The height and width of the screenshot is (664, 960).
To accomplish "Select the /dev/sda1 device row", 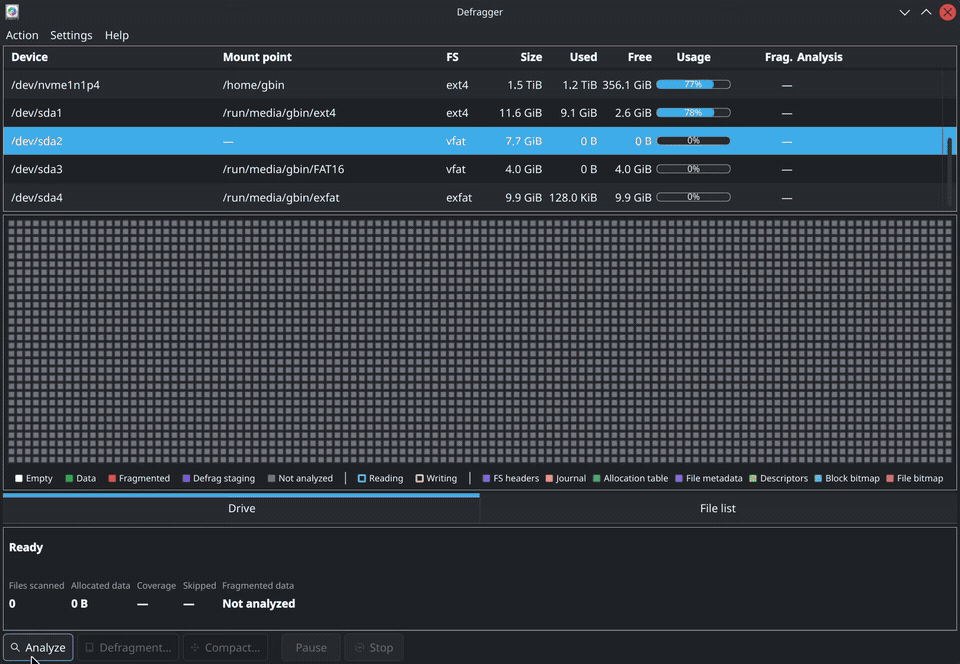I will tap(474, 113).
